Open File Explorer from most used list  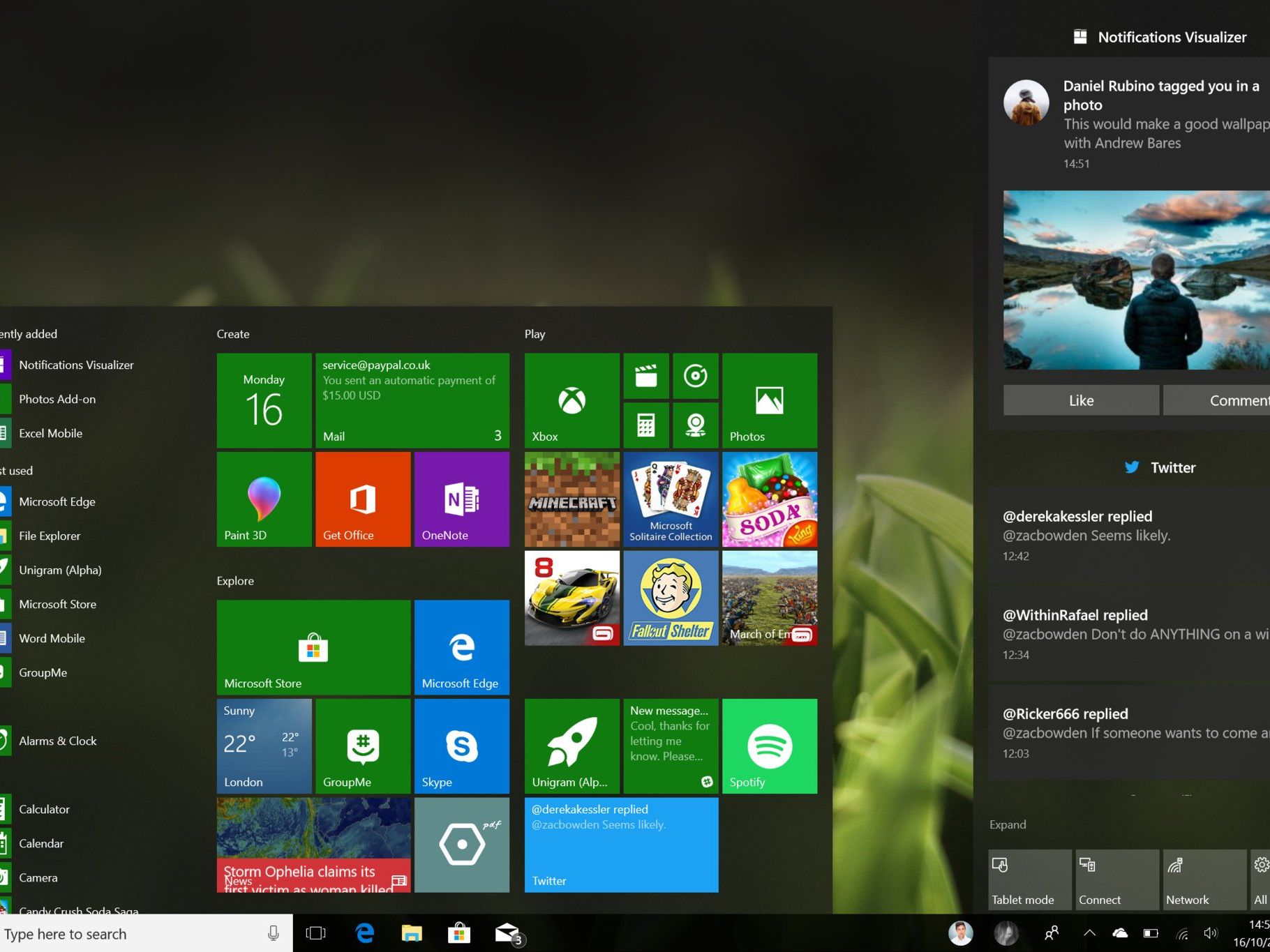pyautogui.click(x=50, y=536)
